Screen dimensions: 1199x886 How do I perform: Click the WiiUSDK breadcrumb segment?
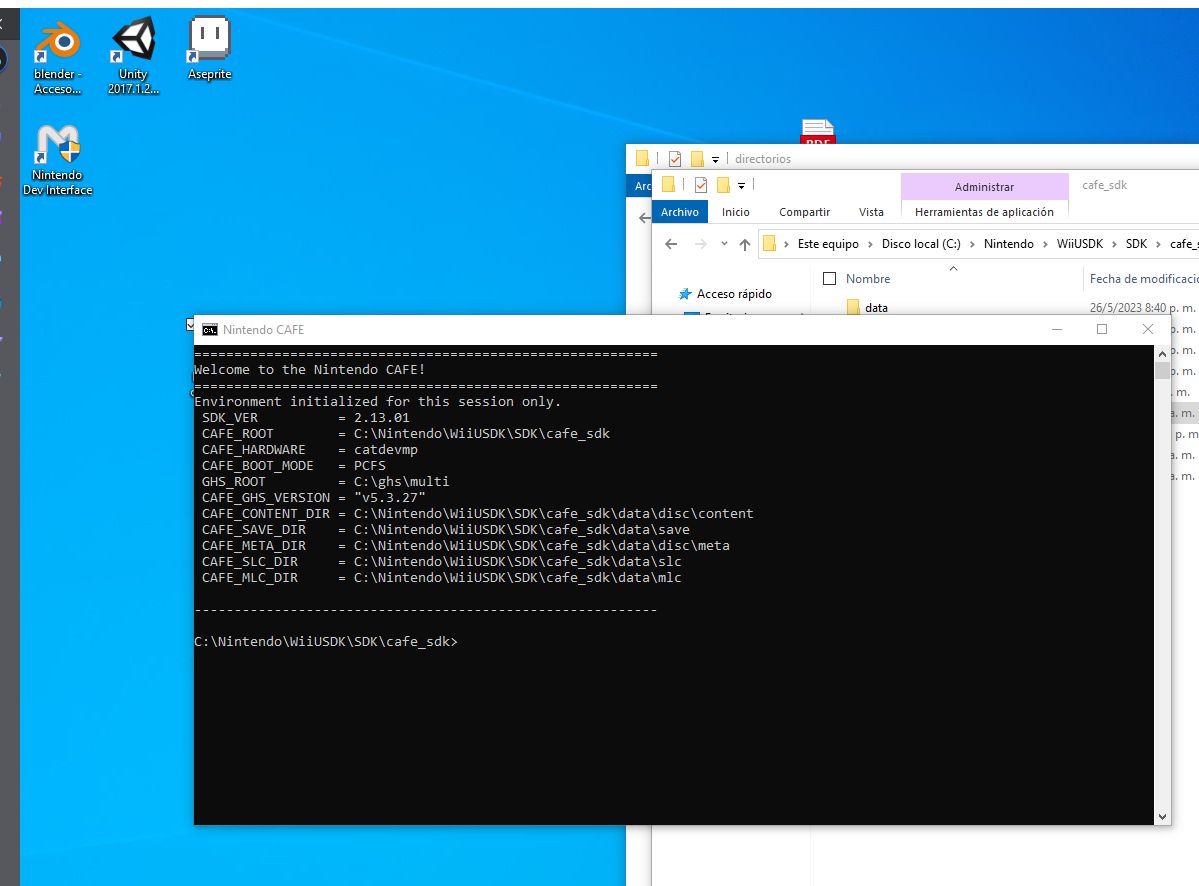(1080, 244)
